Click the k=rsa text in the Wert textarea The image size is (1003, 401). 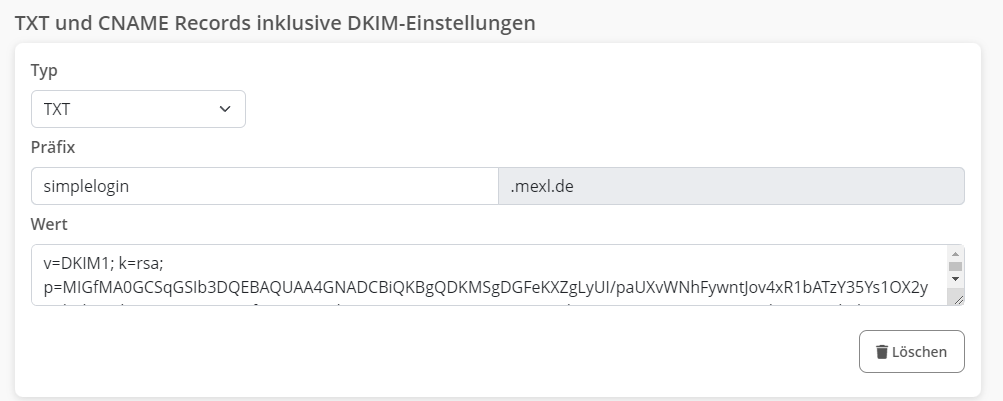(146, 264)
